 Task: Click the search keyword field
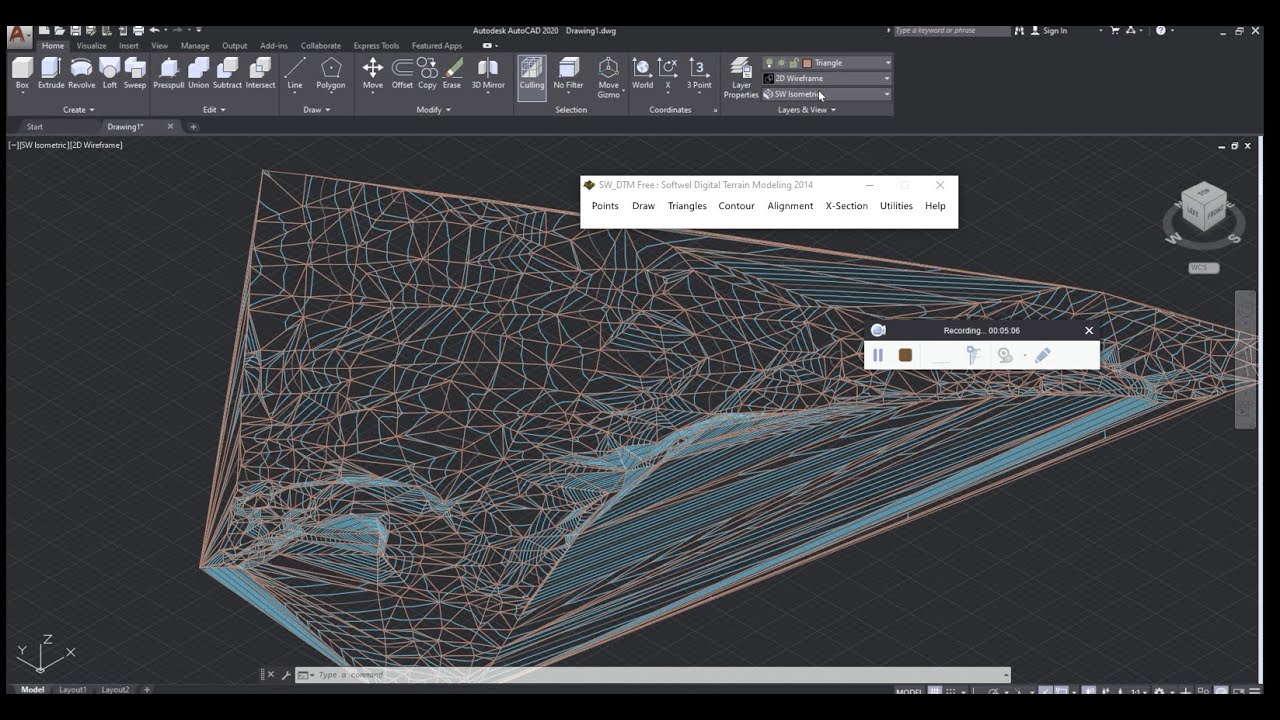click(951, 31)
